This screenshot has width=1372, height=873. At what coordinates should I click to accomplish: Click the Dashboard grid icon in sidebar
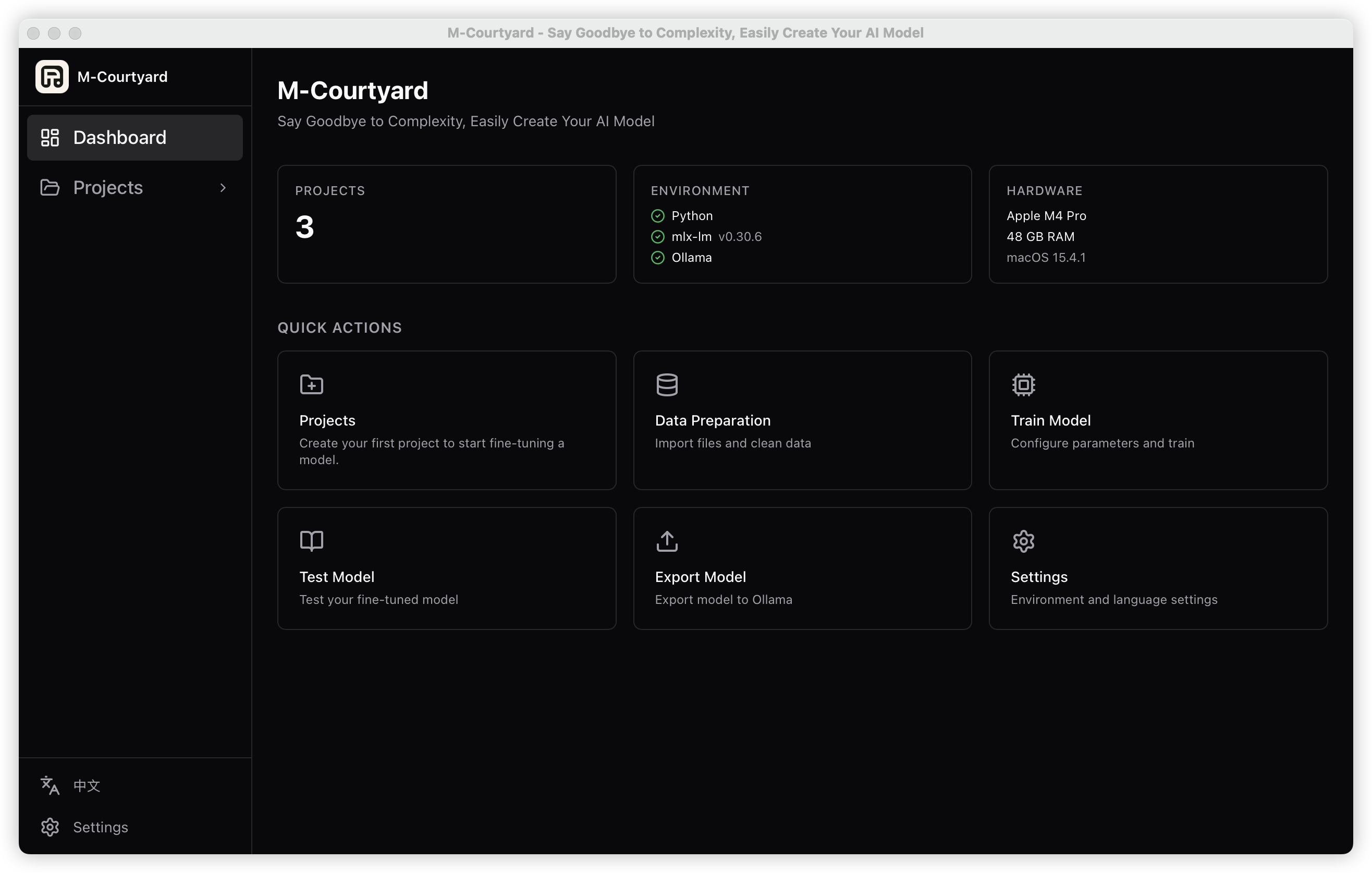[x=50, y=137]
